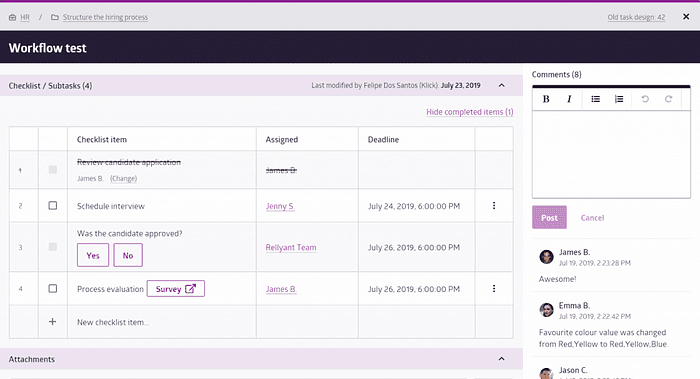The height and width of the screenshot is (379, 700).
Task: Add a new checklist item with plus icon
Action: click(x=52, y=321)
